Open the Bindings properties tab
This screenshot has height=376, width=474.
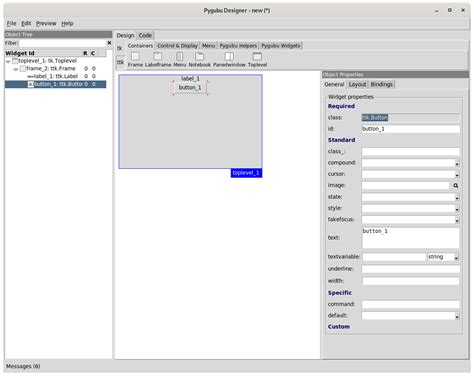381,85
